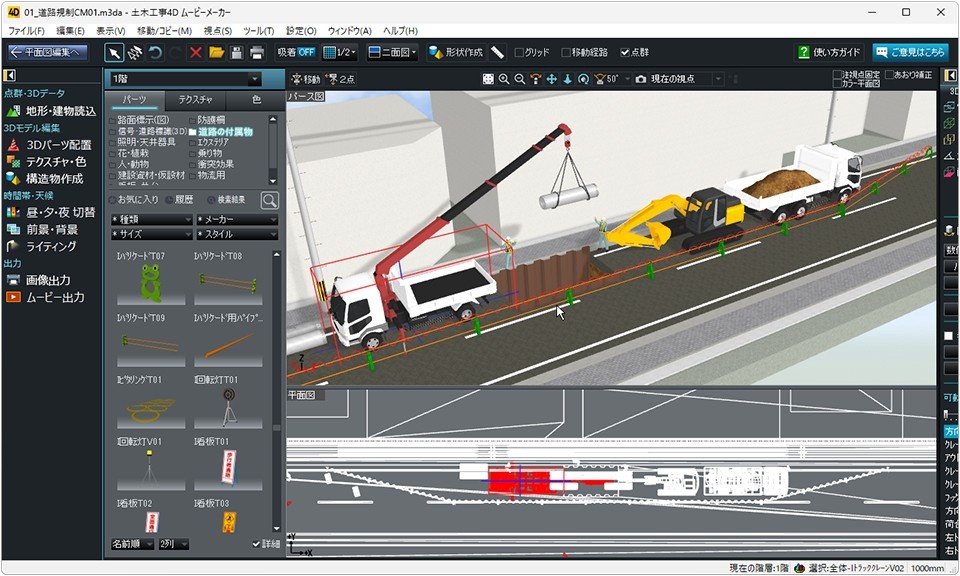
Task: Expand the 現在の視点 viewpoint dropdown
Action: pyautogui.click(x=716, y=79)
